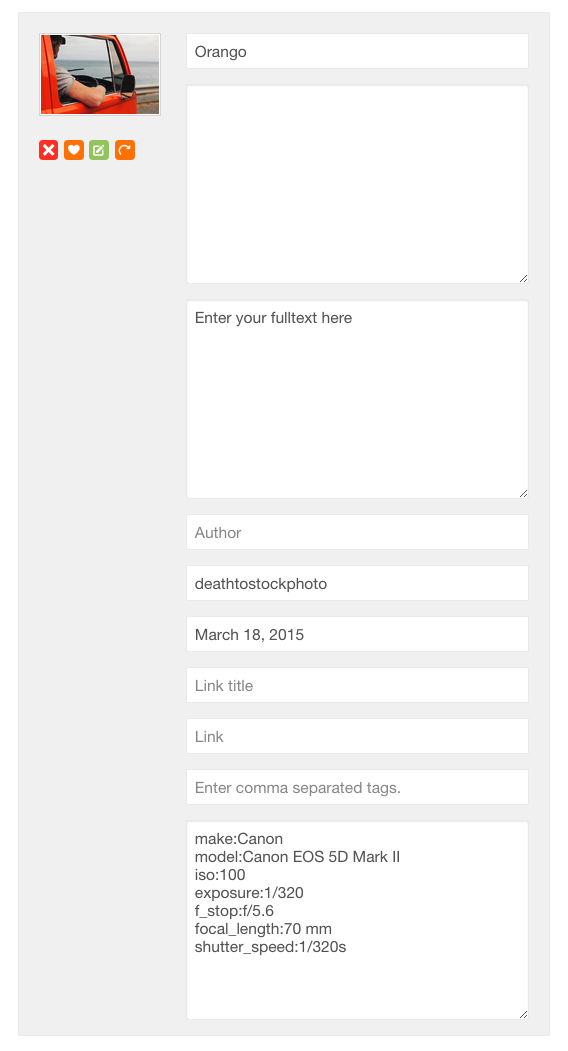Click the comma separated tags field
The height and width of the screenshot is (1051, 568).
(357, 788)
